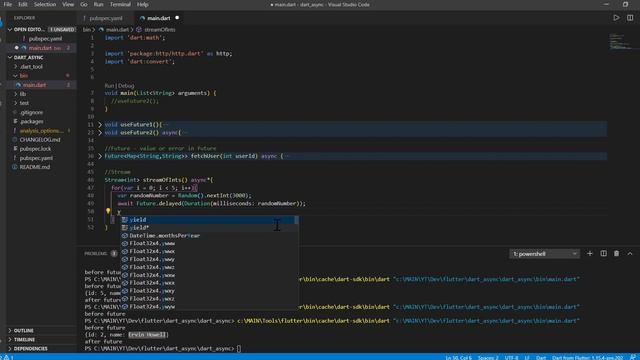Kill terminal with the trash icon
The width and height of the screenshot is (640, 360).
(616, 253)
